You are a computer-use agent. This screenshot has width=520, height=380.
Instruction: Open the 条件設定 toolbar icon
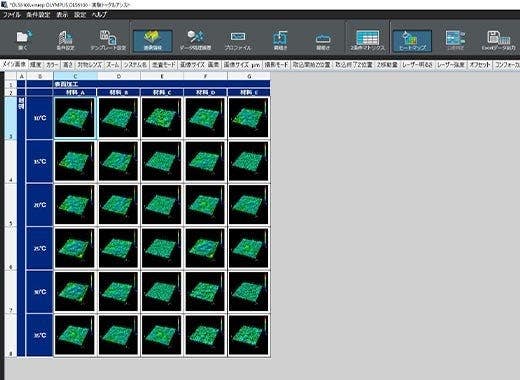[65, 40]
